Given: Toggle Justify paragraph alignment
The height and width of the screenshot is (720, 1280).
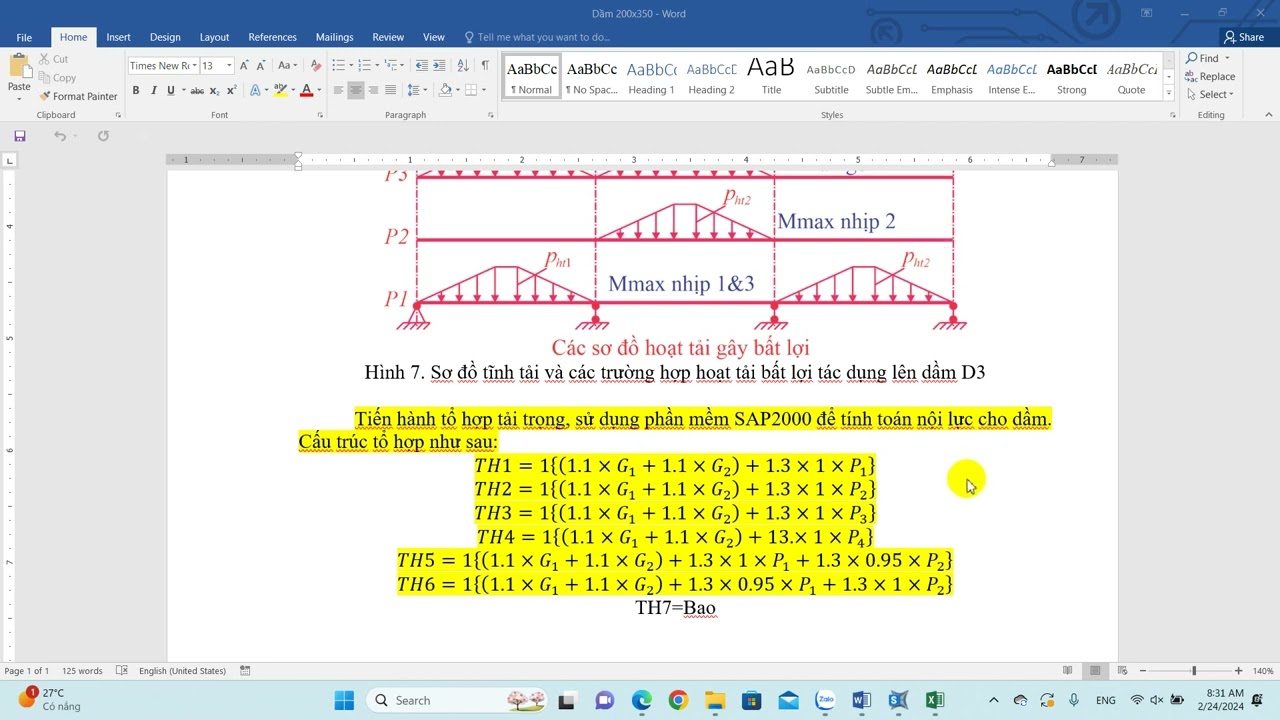Looking at the screenshot, I should coord(391,91).
